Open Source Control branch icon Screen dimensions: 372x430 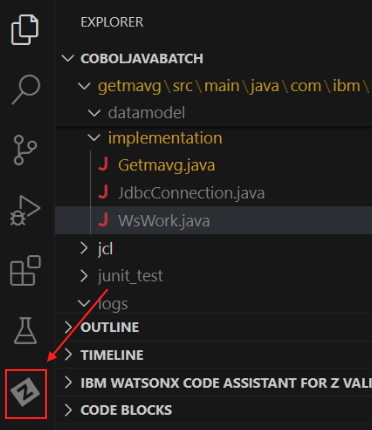pos(25,150)
